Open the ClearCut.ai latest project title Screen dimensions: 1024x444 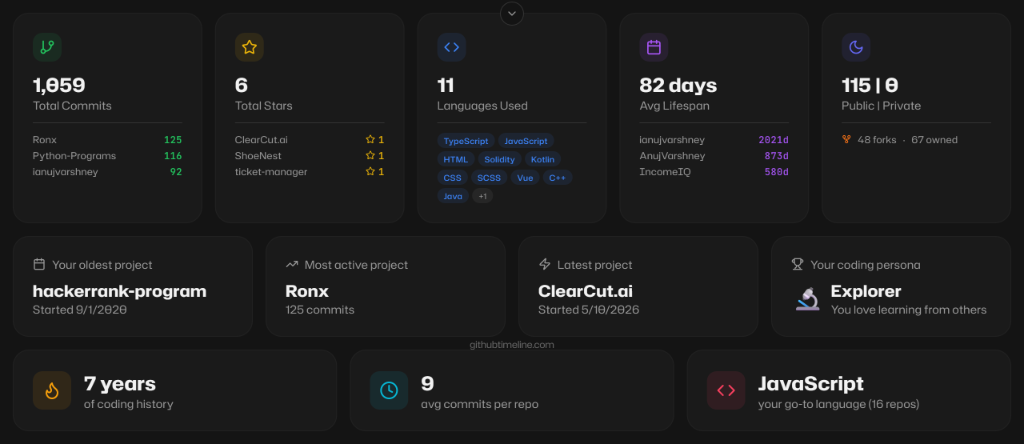click(x=585, y=291)
